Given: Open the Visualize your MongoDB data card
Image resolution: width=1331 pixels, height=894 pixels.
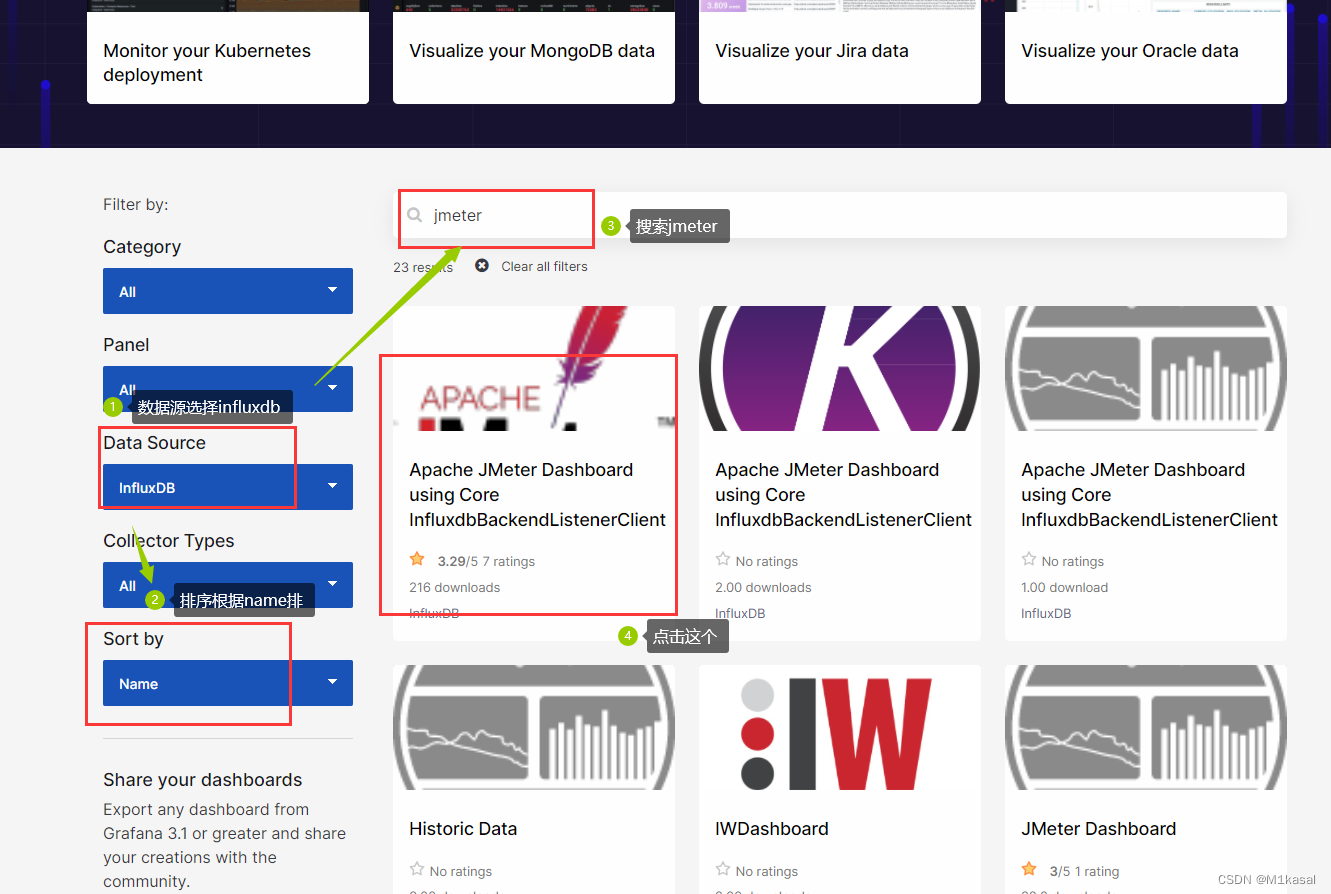Looking at the screenshot, I should pos(534,51).
